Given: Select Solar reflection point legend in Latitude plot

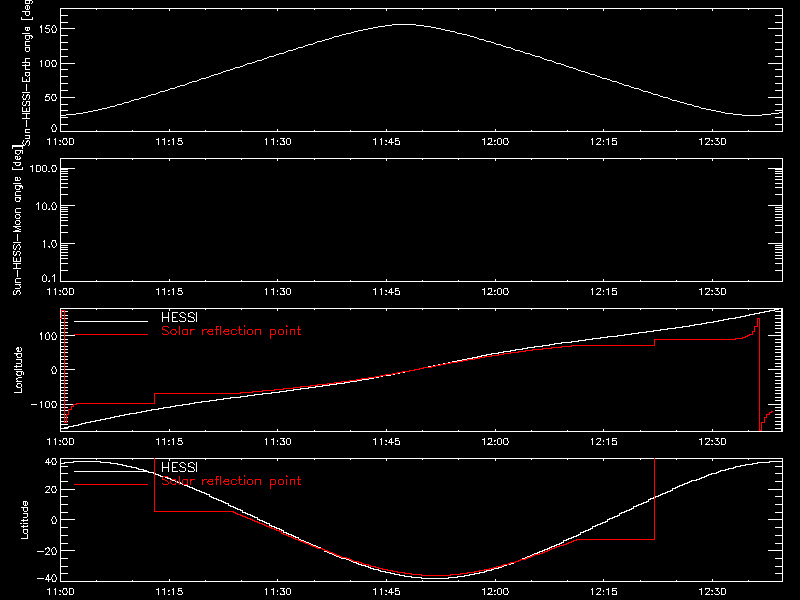Looking at the screenshot, I should point(231,481).
